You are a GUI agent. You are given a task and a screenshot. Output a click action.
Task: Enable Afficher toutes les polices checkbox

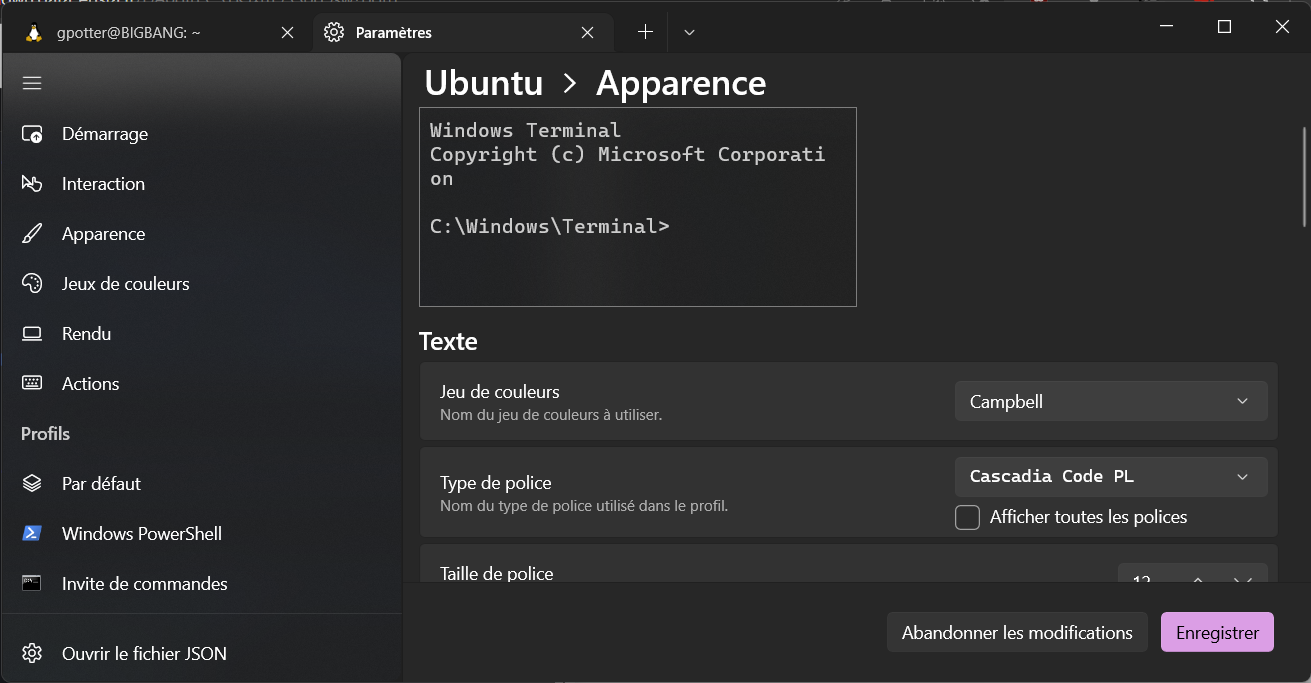click(967, 517)
